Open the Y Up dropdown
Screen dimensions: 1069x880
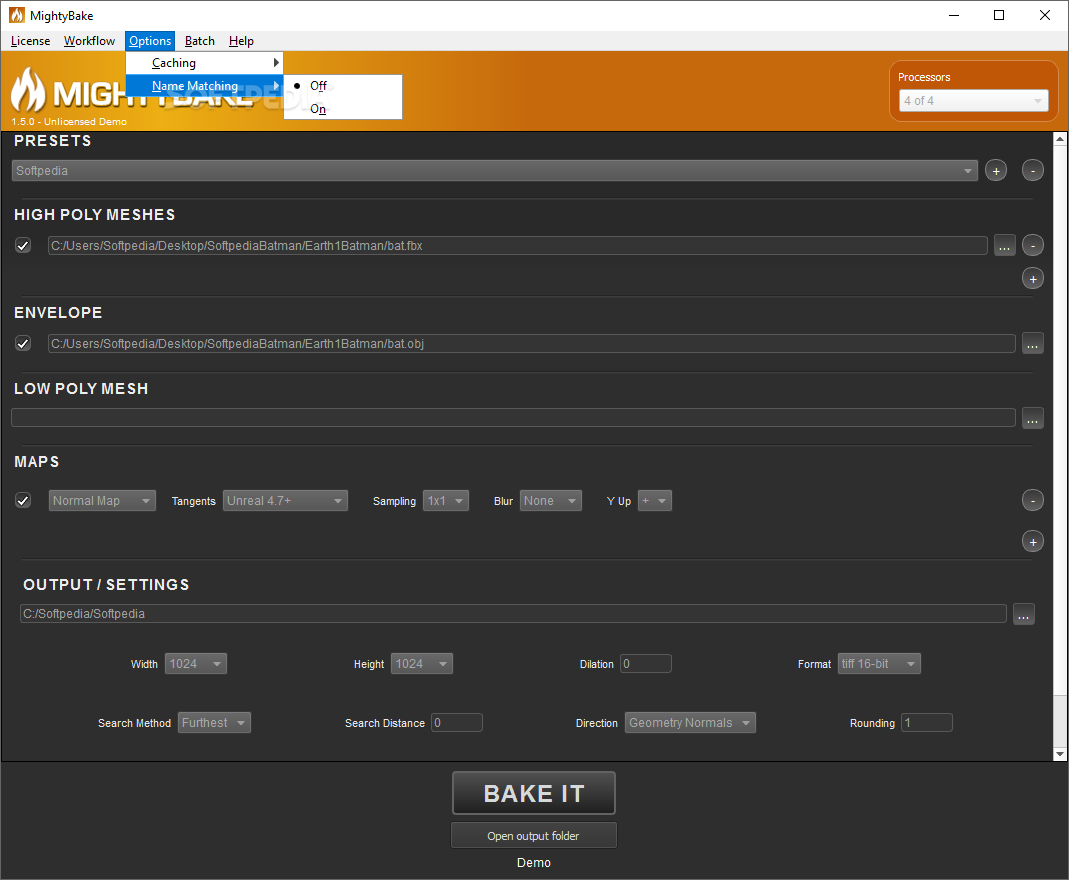coord(654,501)
